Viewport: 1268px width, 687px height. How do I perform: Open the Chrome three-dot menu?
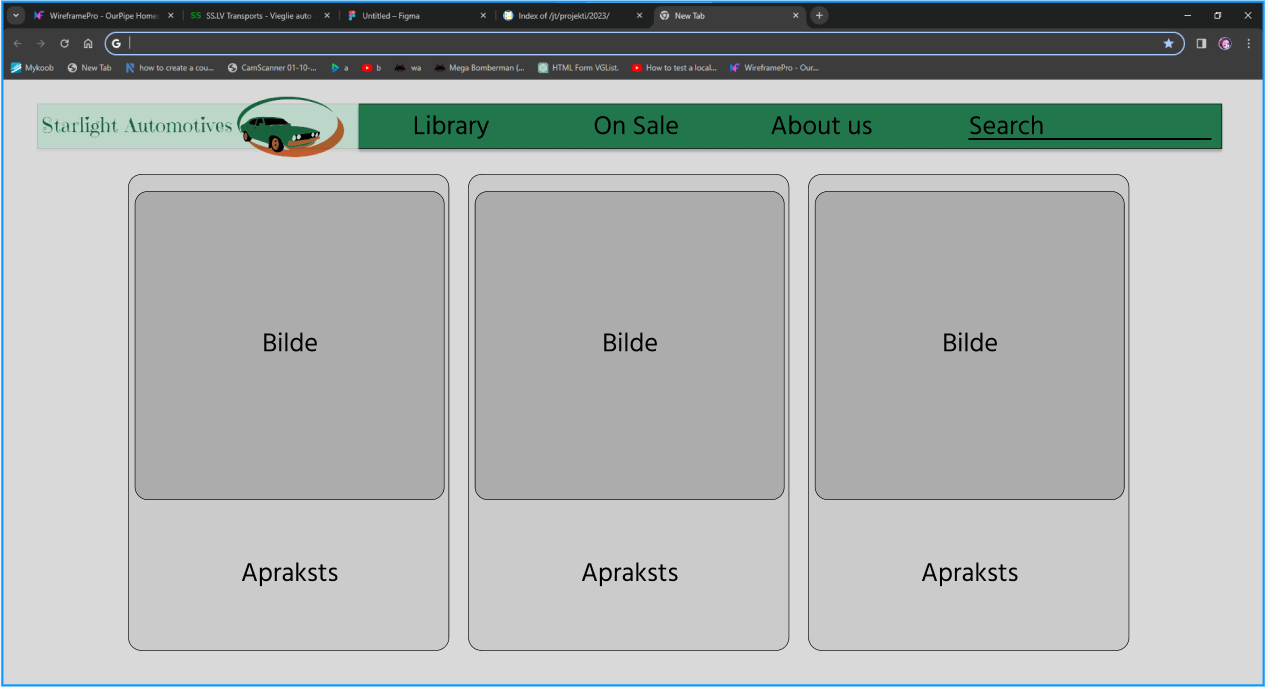[x=1248, y=44]
